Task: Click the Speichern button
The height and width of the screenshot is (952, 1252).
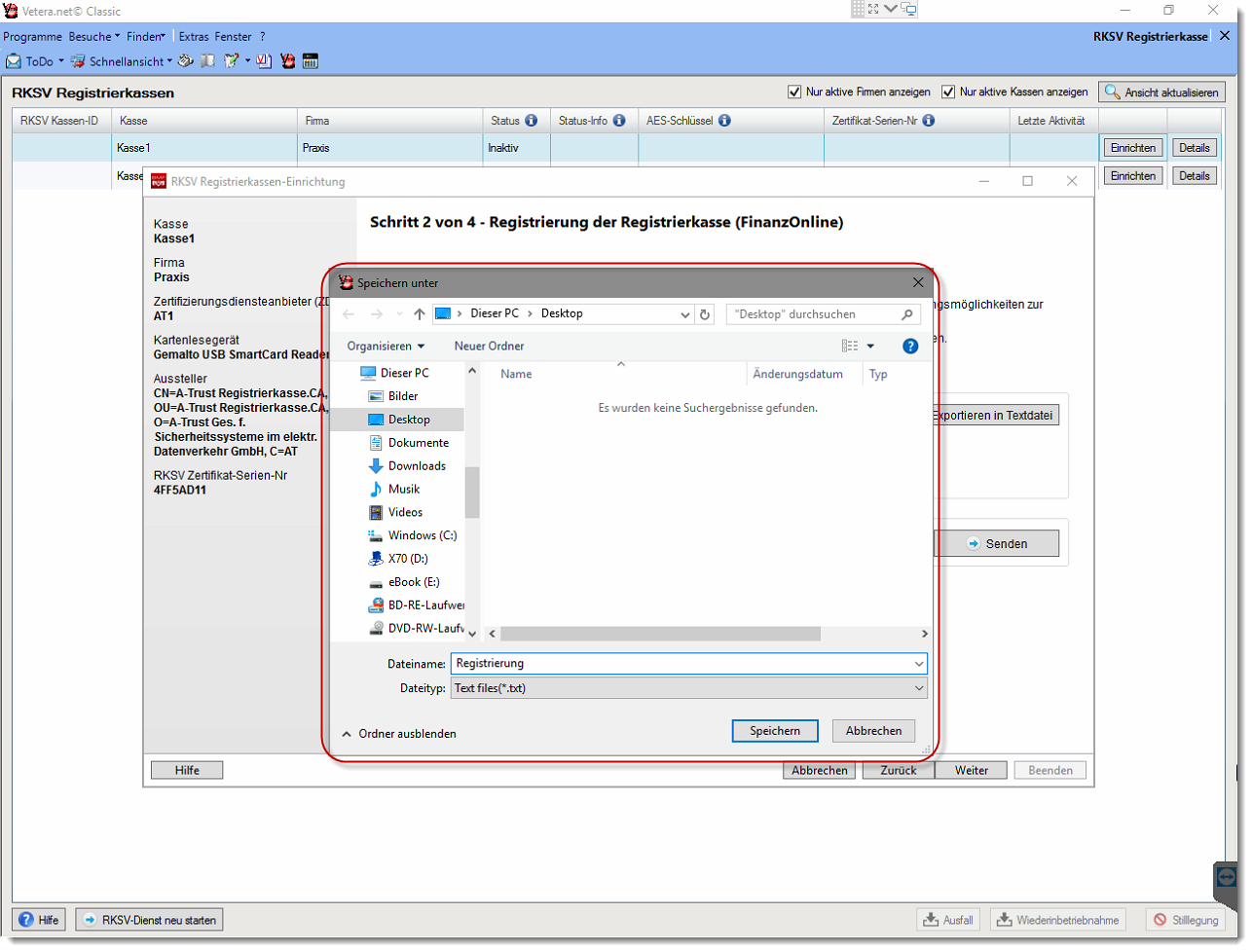Action: coord(775,731)
